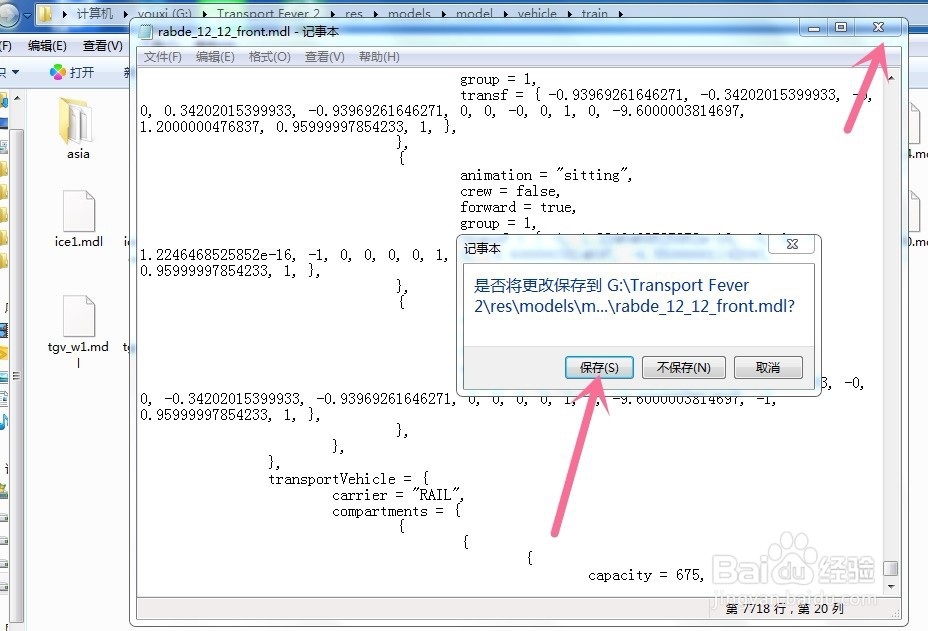The height and width of the screenshot is (631, 928).
Task: Click the text 'transportVehicle = {'
Action: coord(349,479)
